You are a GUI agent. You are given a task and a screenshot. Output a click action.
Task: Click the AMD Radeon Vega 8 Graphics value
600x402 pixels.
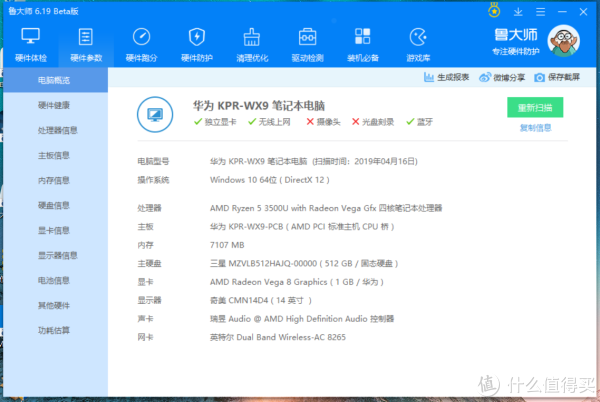(x=297, y=282)
